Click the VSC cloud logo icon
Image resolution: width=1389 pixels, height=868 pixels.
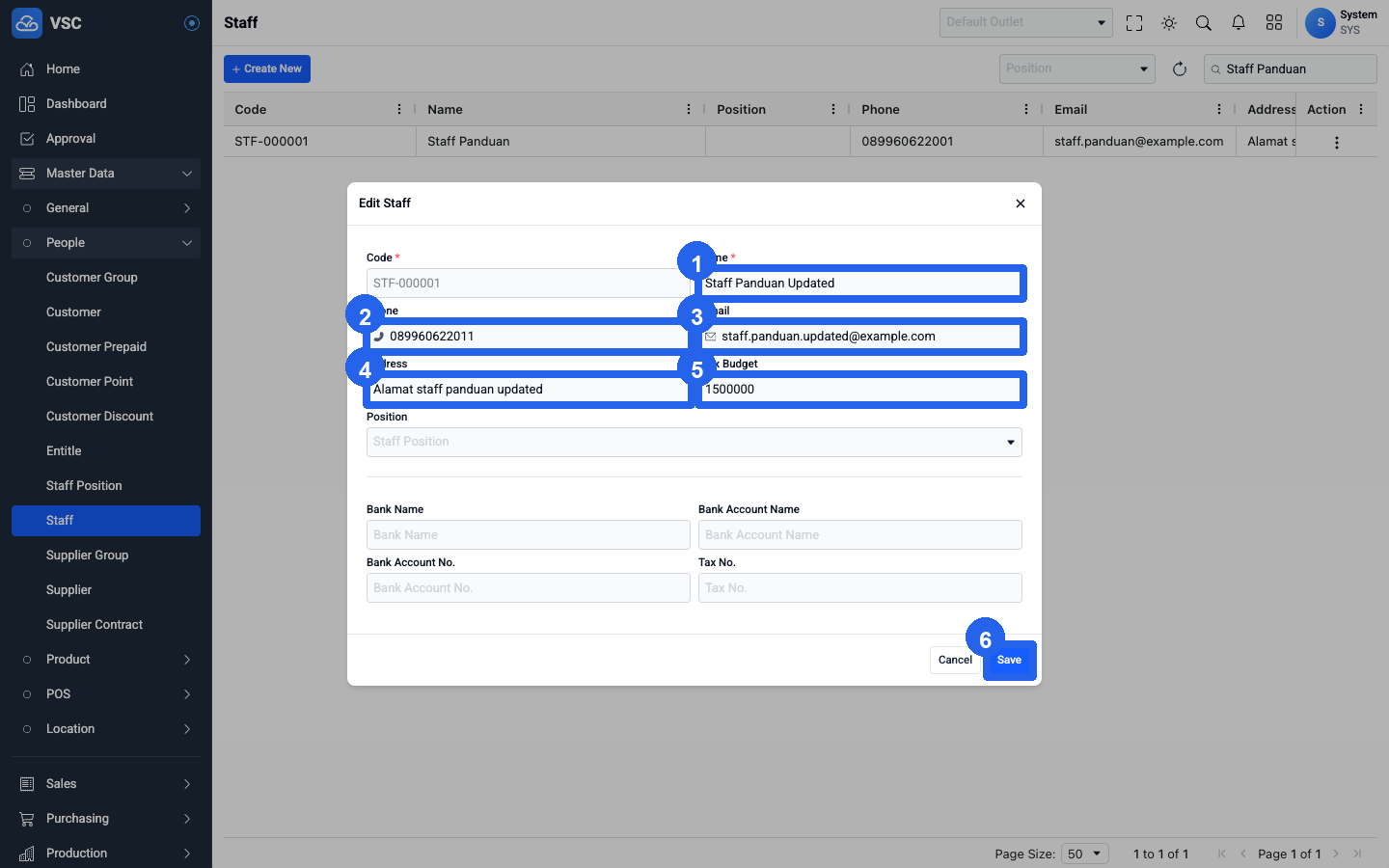tap(27, 23)
